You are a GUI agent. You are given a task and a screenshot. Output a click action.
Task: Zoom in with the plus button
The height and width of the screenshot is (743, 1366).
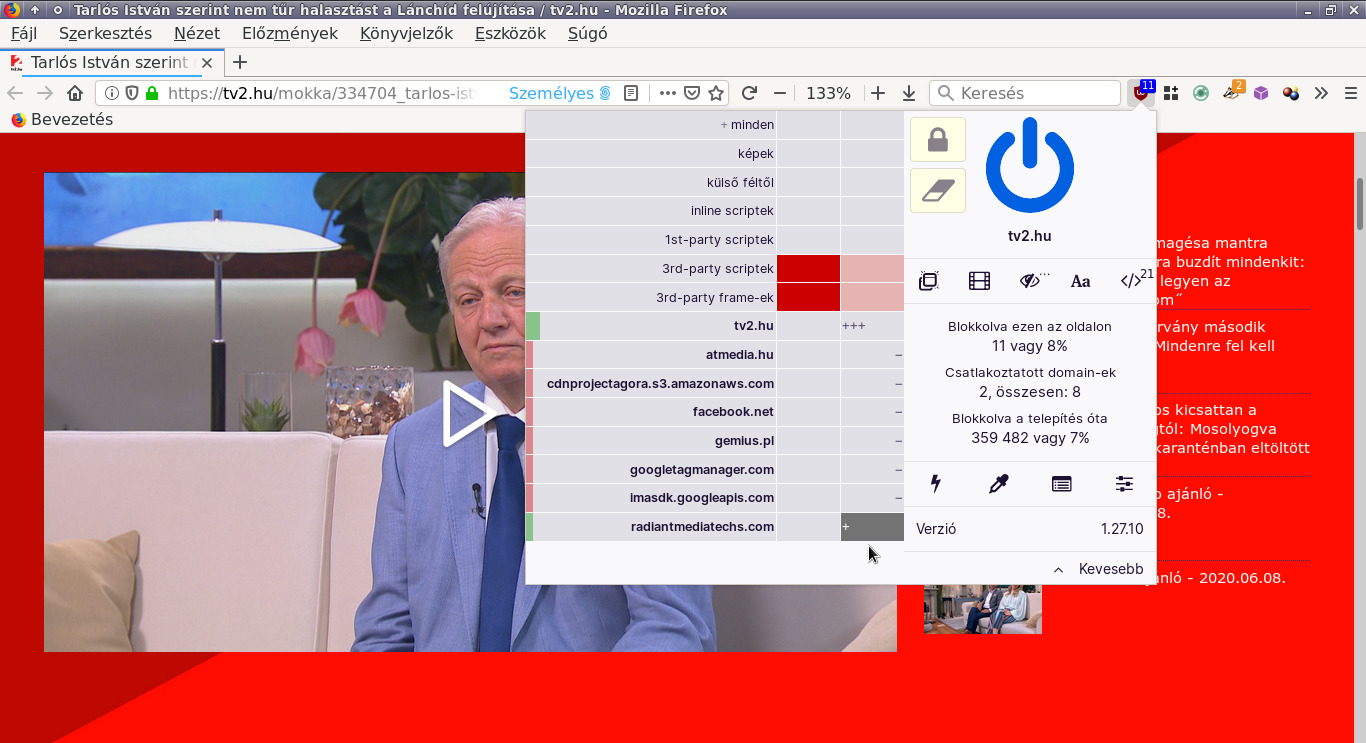coord(878,93)
